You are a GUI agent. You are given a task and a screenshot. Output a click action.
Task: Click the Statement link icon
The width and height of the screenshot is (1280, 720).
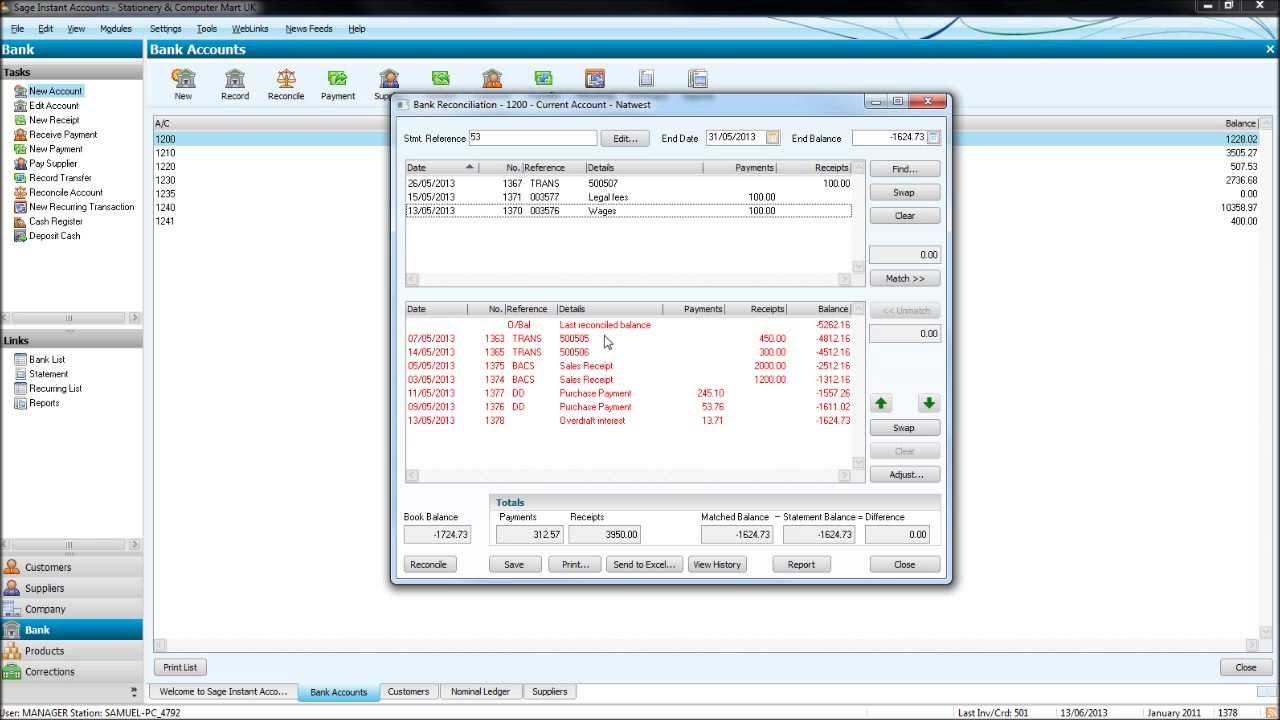(x=20, y=374)
